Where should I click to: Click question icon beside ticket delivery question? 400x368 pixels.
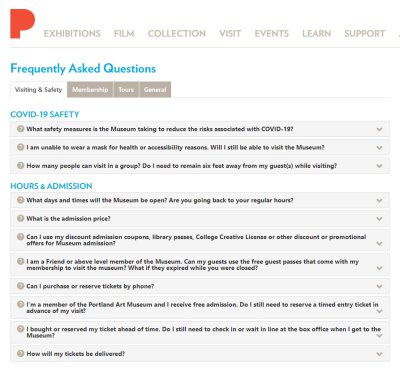[x=20, y=353]
